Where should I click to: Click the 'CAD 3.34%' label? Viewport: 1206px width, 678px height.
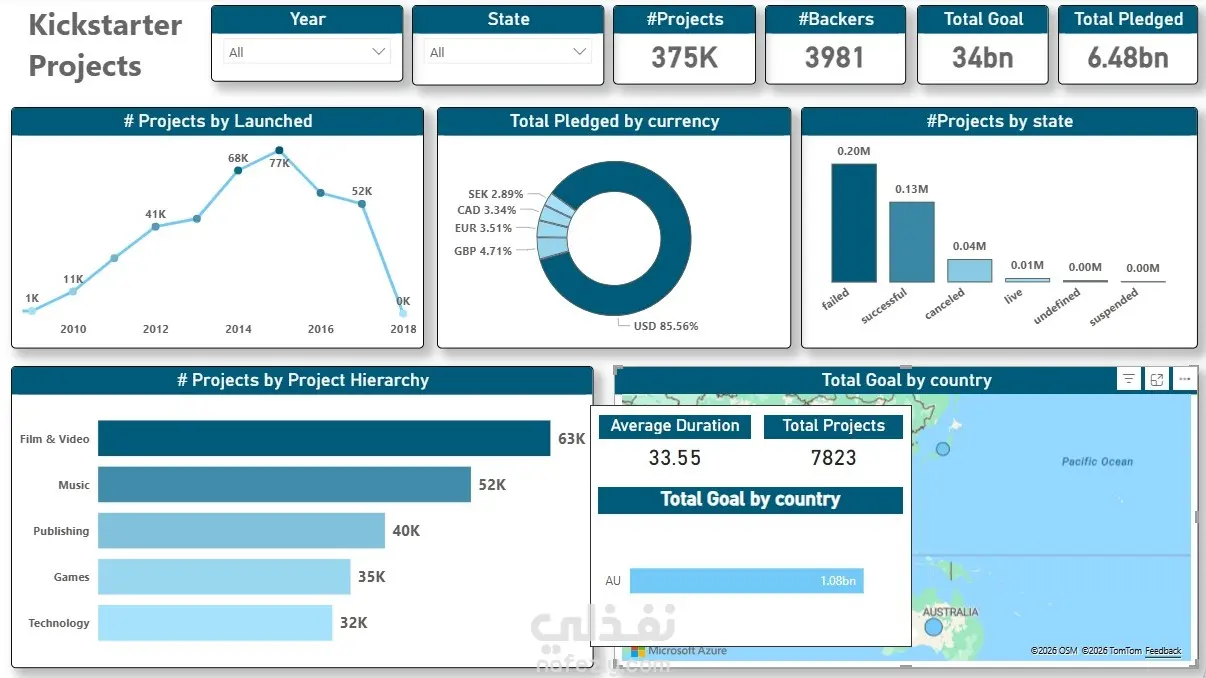(x=487, y=211)
